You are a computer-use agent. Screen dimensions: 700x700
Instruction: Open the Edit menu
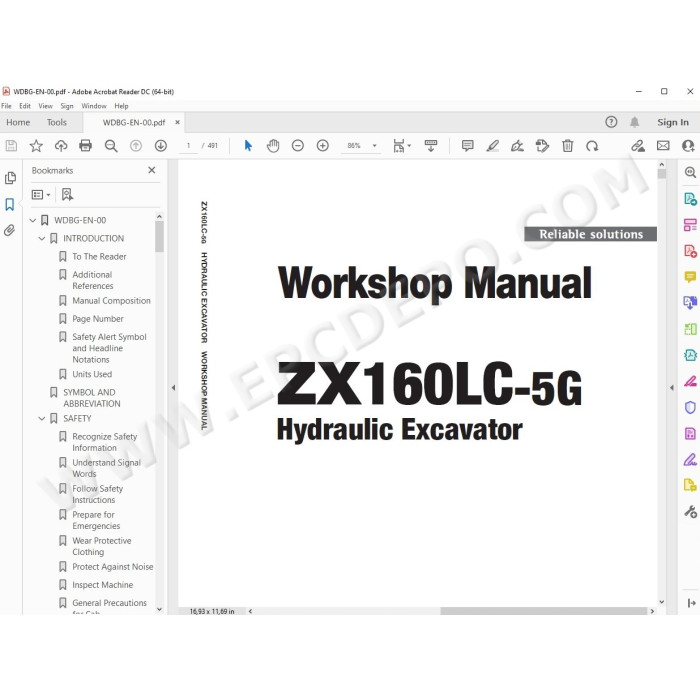tap(25, 106)
